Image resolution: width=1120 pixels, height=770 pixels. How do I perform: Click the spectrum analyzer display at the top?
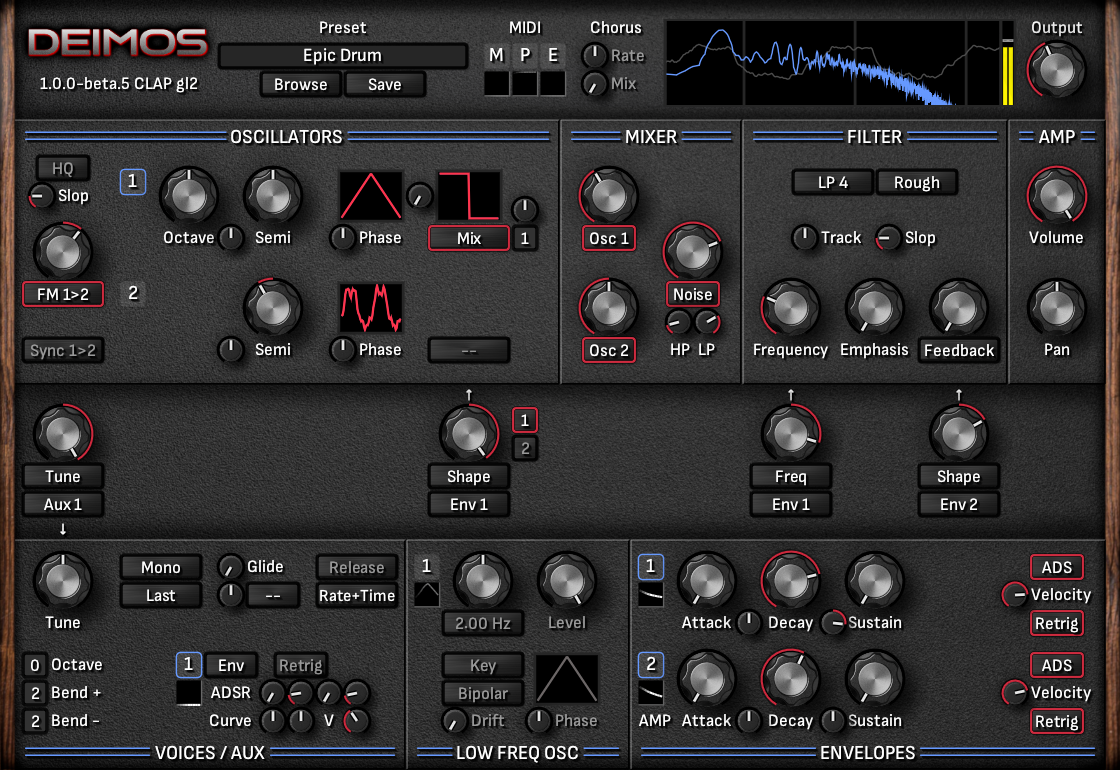click(835, 60)
